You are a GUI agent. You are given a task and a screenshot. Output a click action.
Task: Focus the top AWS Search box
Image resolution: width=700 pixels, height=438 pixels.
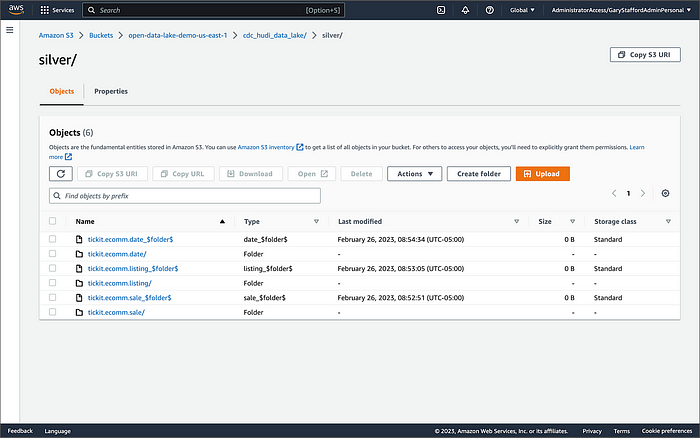pyautogui.click(x=213, y=10)
